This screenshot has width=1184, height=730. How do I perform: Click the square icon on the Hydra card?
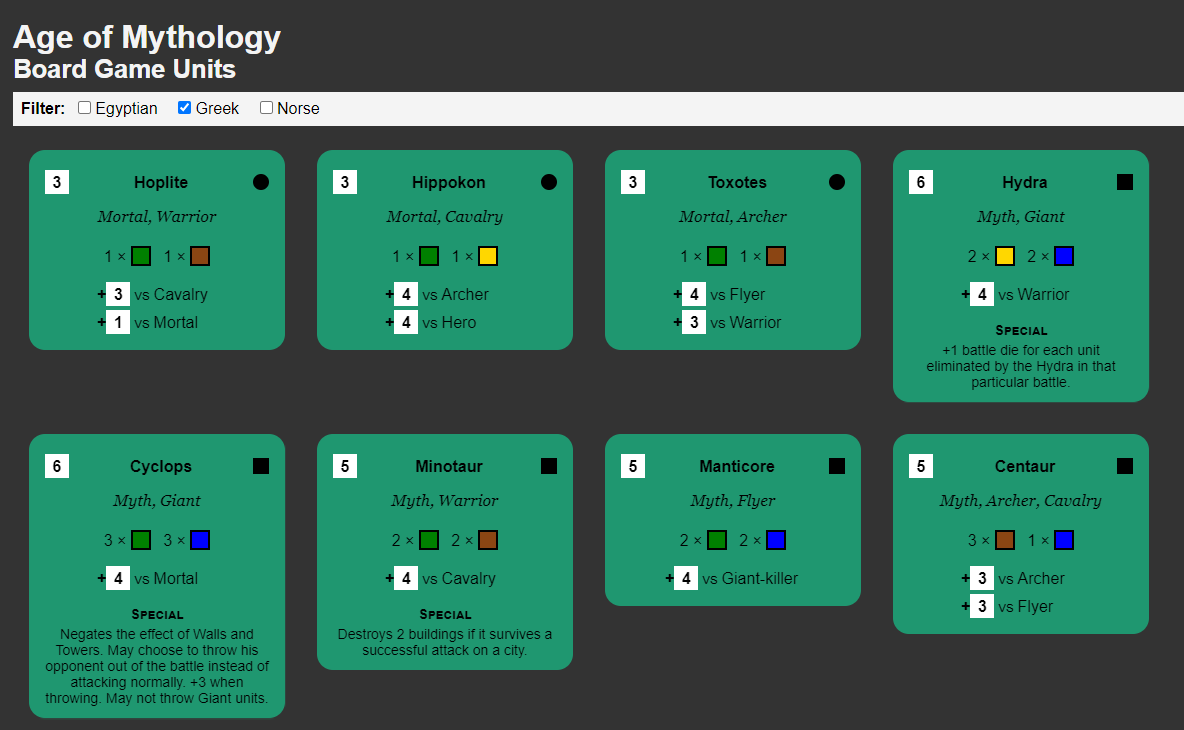click(1125, 181)
